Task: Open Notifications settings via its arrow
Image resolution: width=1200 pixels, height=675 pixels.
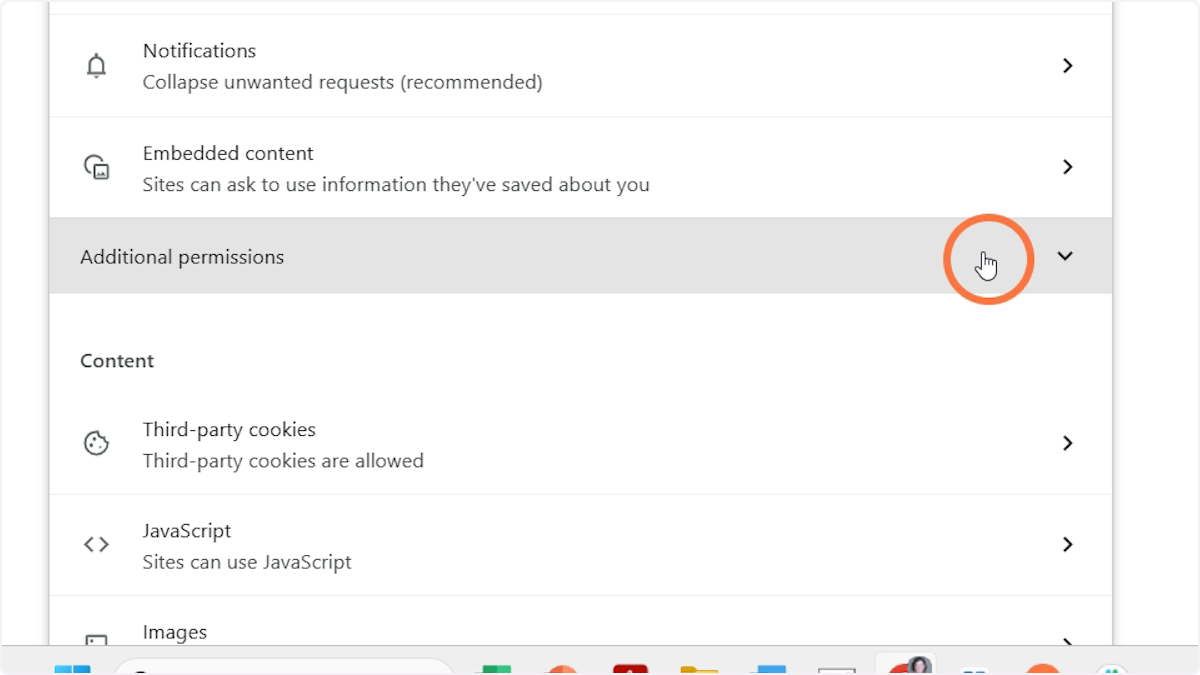Action: tap(1067, 66)
